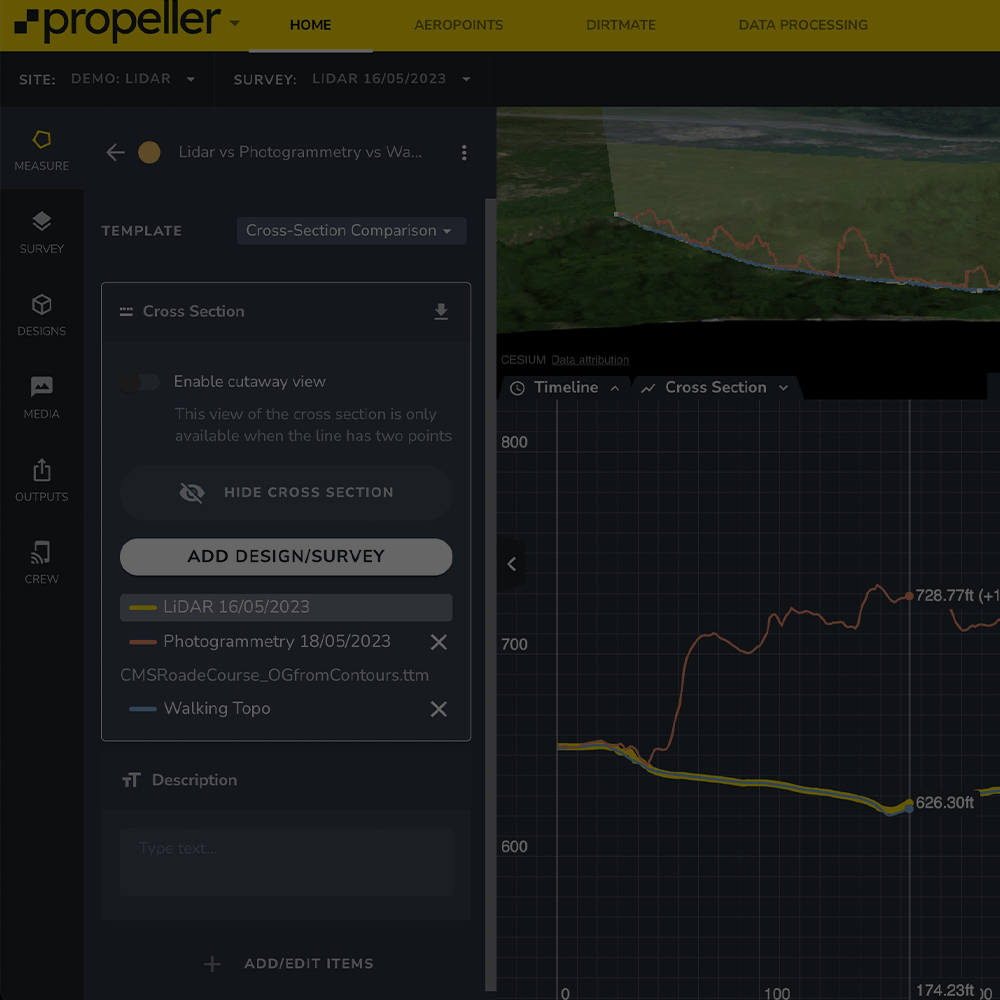Open the Cesium Data attribution link
The width and height of the screenshot is (1000, 1000).
point(589,360)
